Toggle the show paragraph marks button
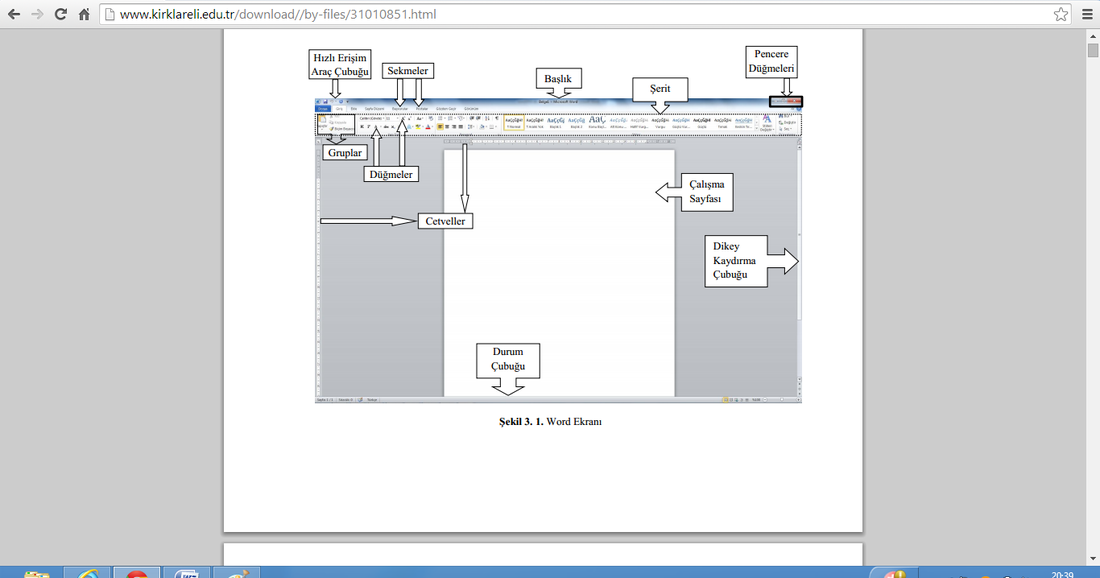This screenshot has height=578, width=1100. point(494,118)
